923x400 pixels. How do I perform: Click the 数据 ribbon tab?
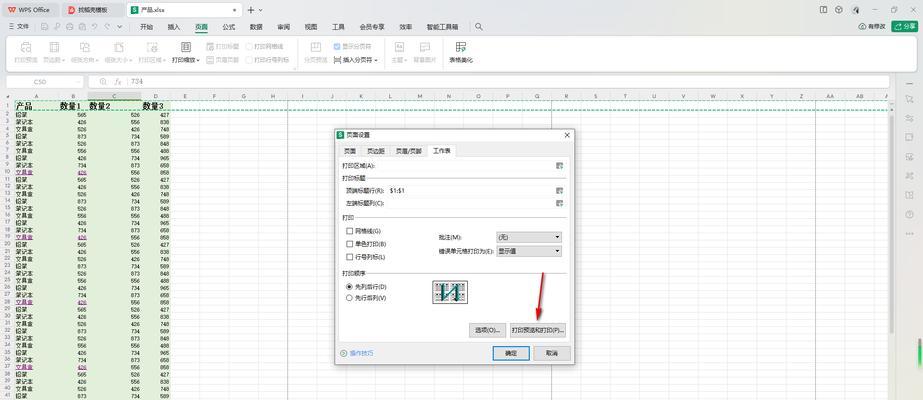pyautogui.click(x=256, y=26)
